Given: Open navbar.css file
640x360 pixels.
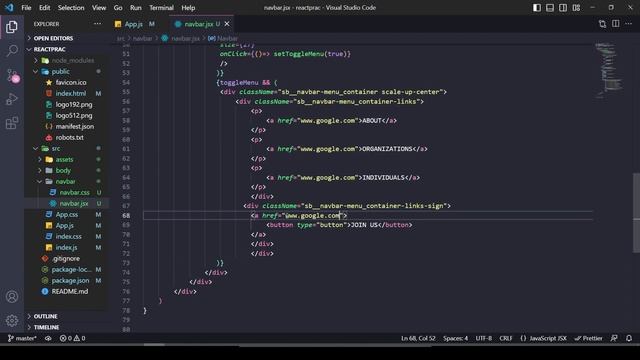Looking at the screenshot, I should click(x=74, y=193).
